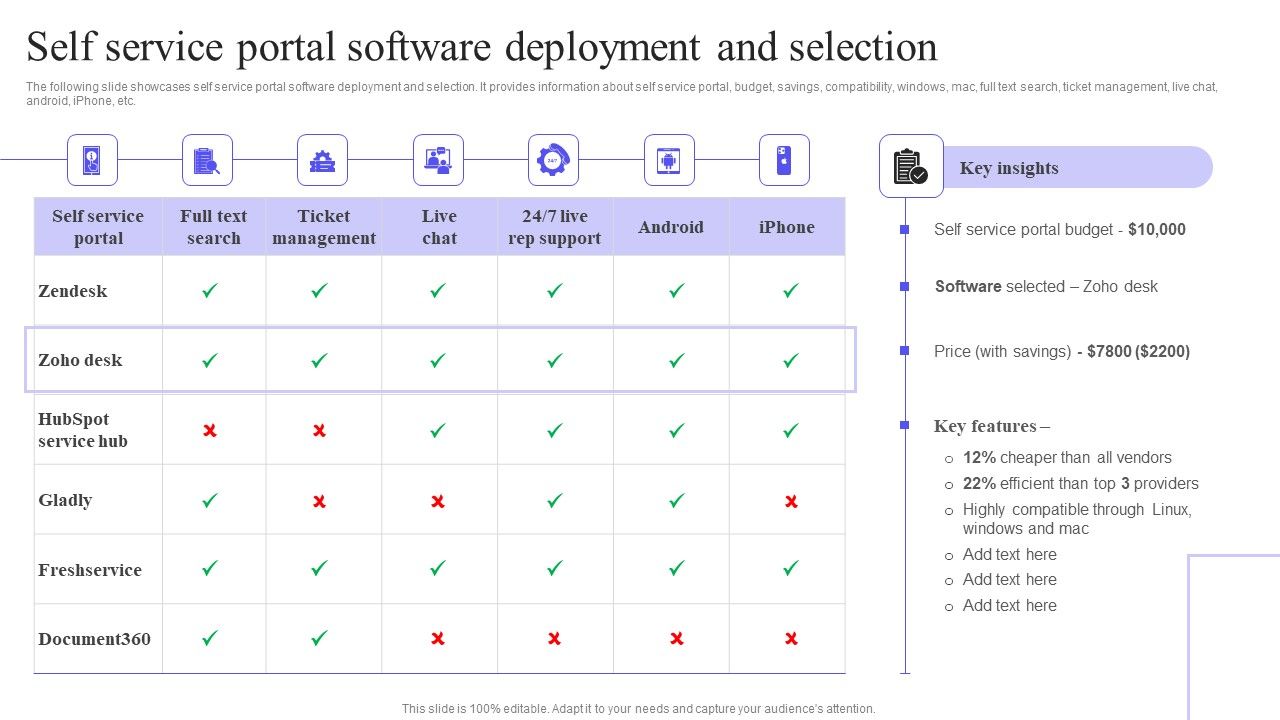Click the iPhone icon on the timeline
This screenshot has height=720, width=1280.
[785, 160]
